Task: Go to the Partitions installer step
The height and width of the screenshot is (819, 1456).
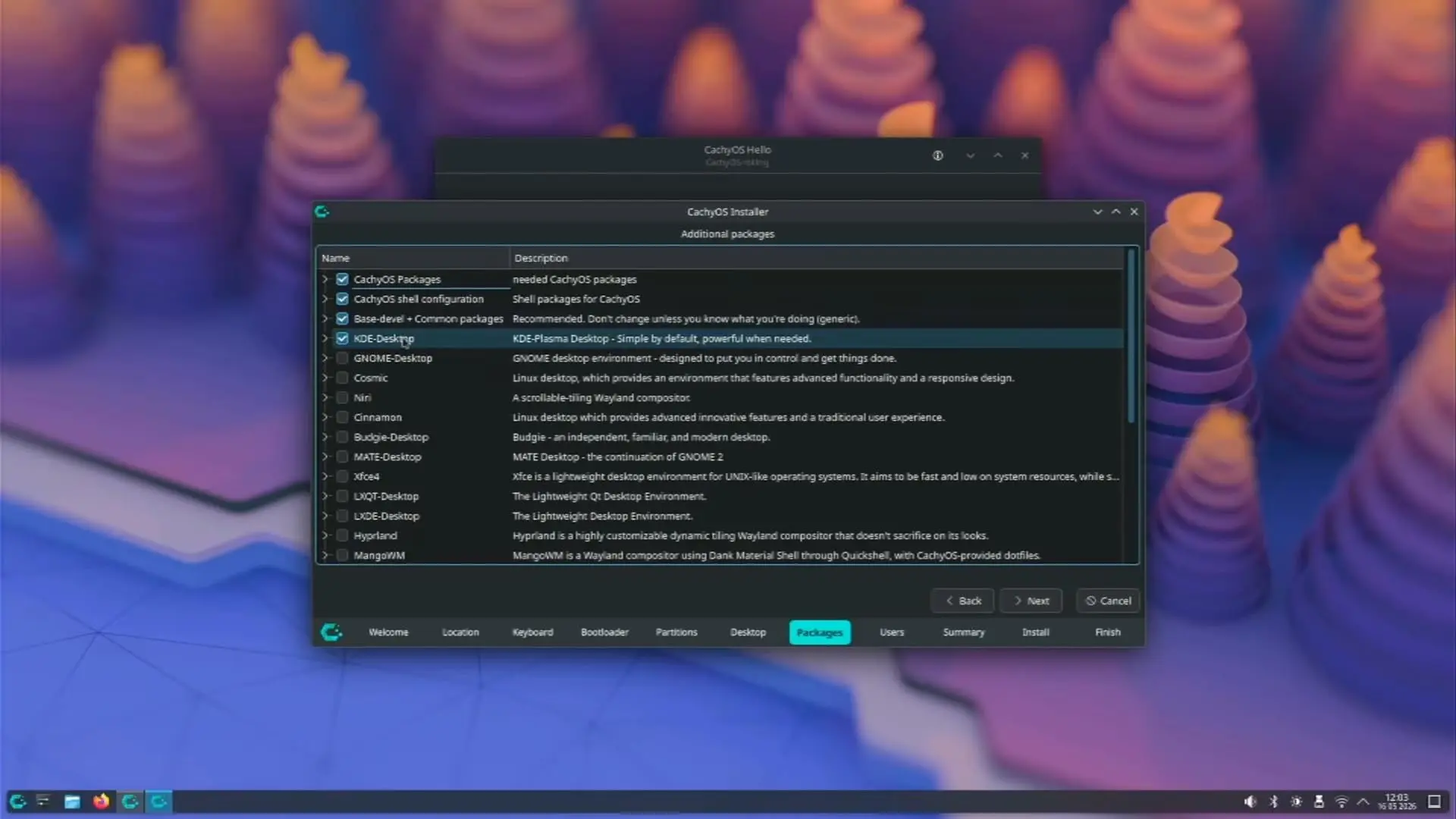Action: coord(676,632)
